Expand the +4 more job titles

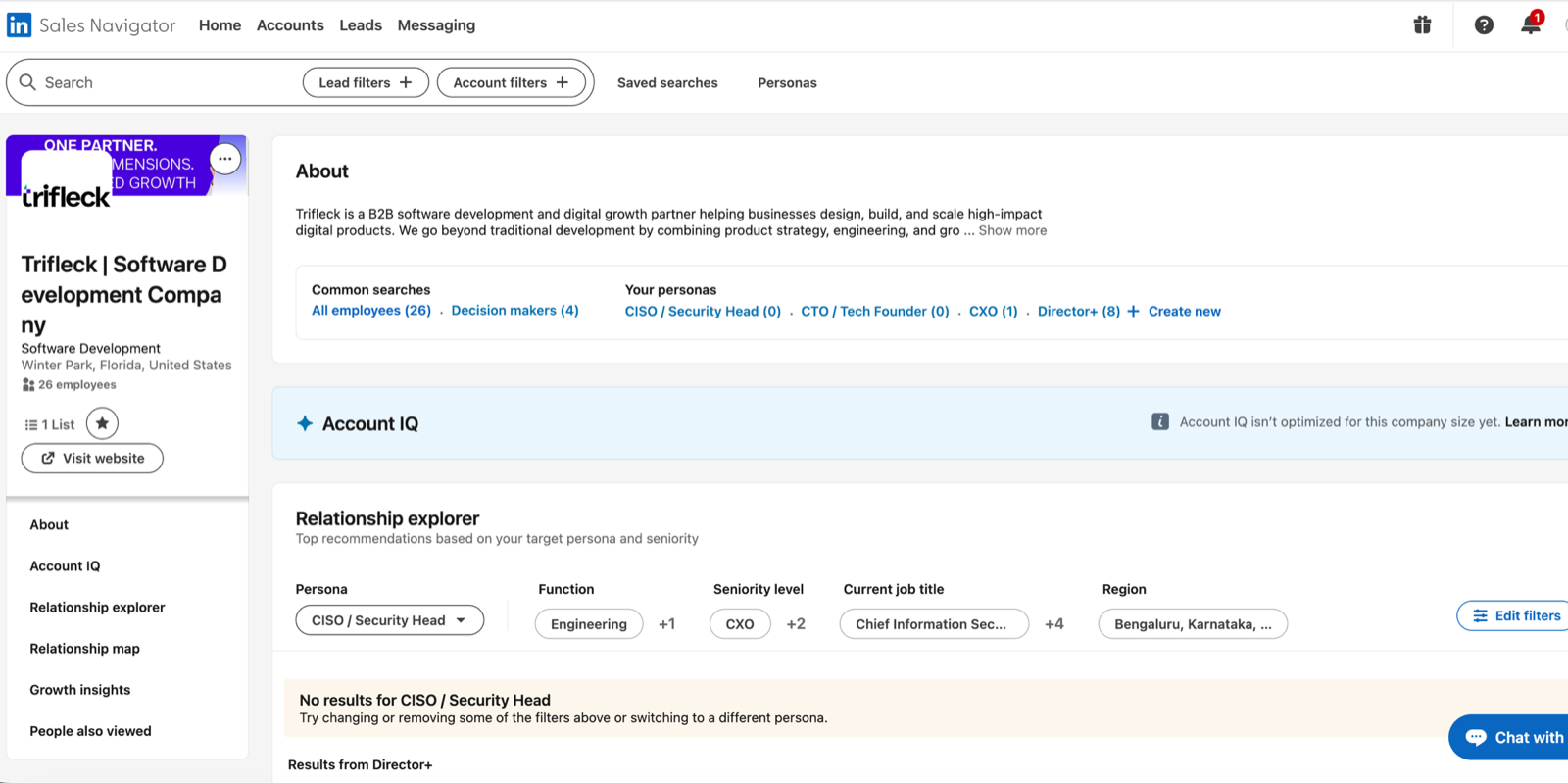click(x=1054, y=623)
